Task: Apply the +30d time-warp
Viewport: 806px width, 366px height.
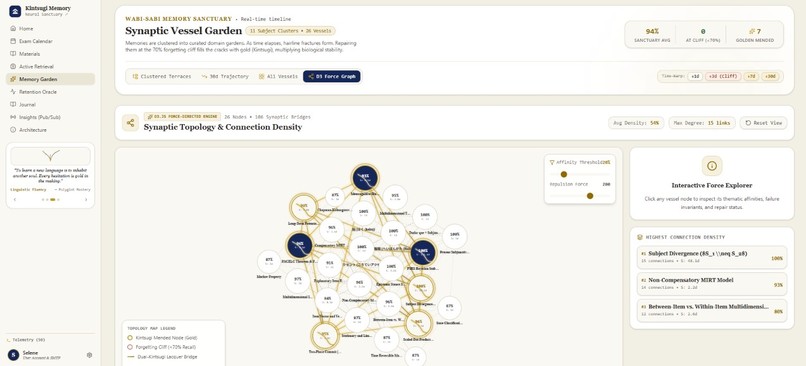Action: point(771,76)
